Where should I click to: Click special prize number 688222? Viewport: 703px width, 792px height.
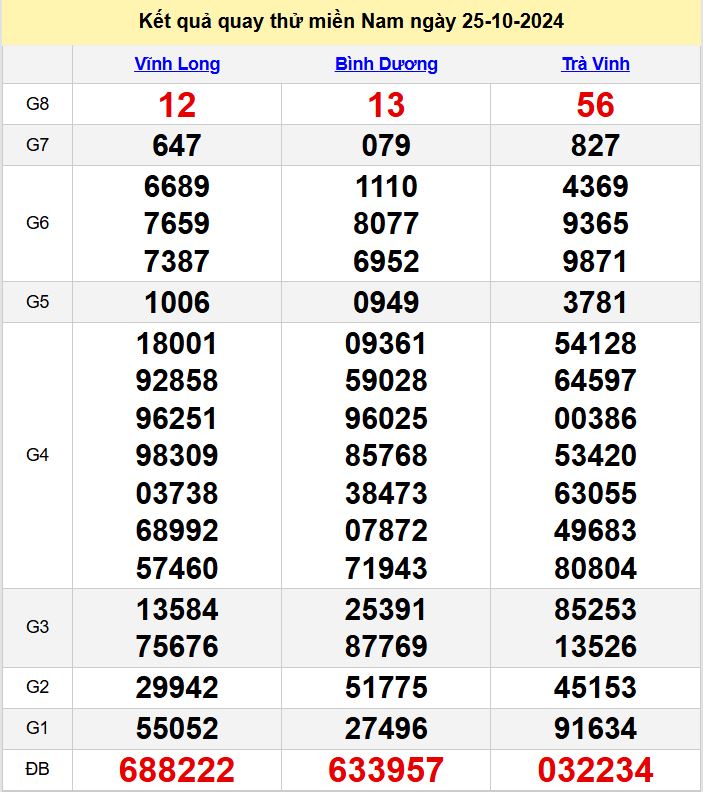(177, 770)
